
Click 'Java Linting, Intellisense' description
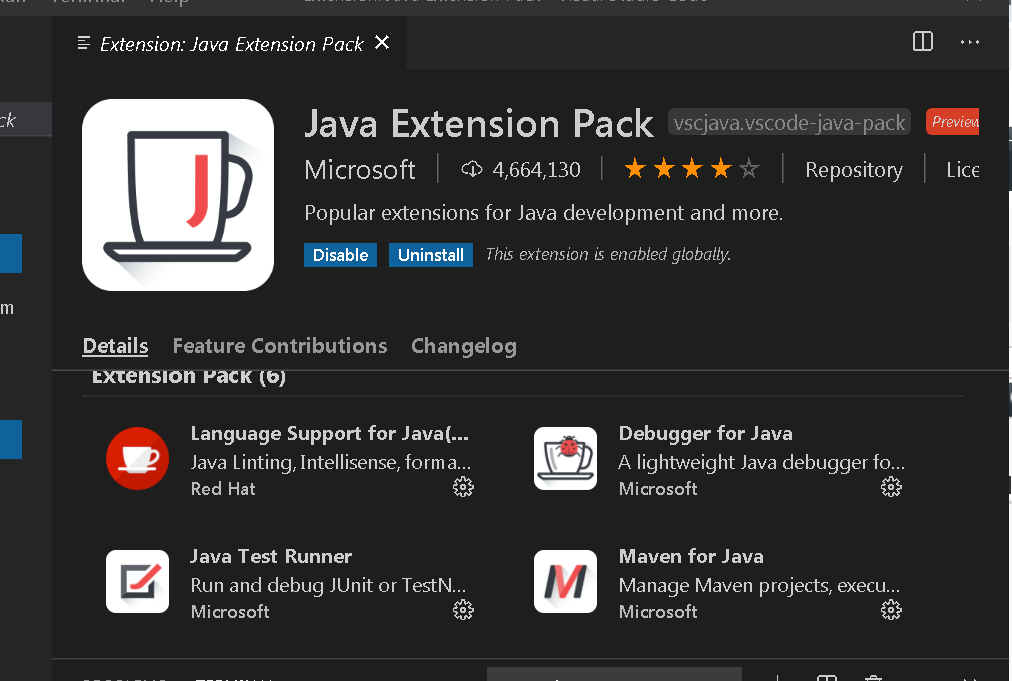point(330,462)
